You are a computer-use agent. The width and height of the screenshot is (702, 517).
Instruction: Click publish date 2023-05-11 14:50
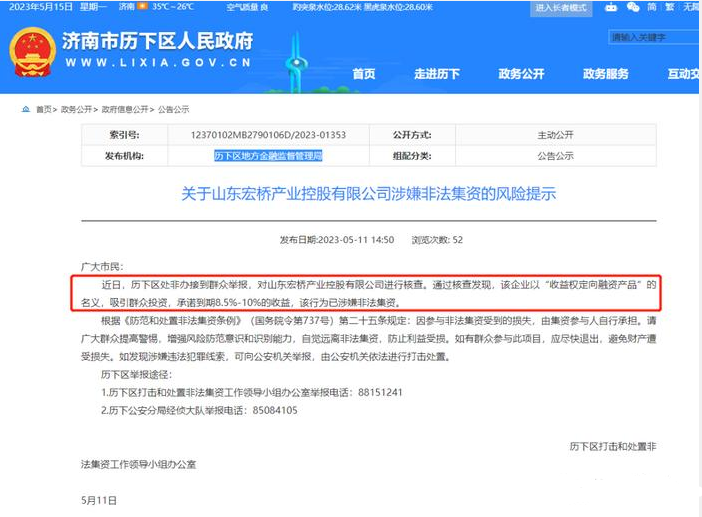pyautogui.click(x=337, y=240)
